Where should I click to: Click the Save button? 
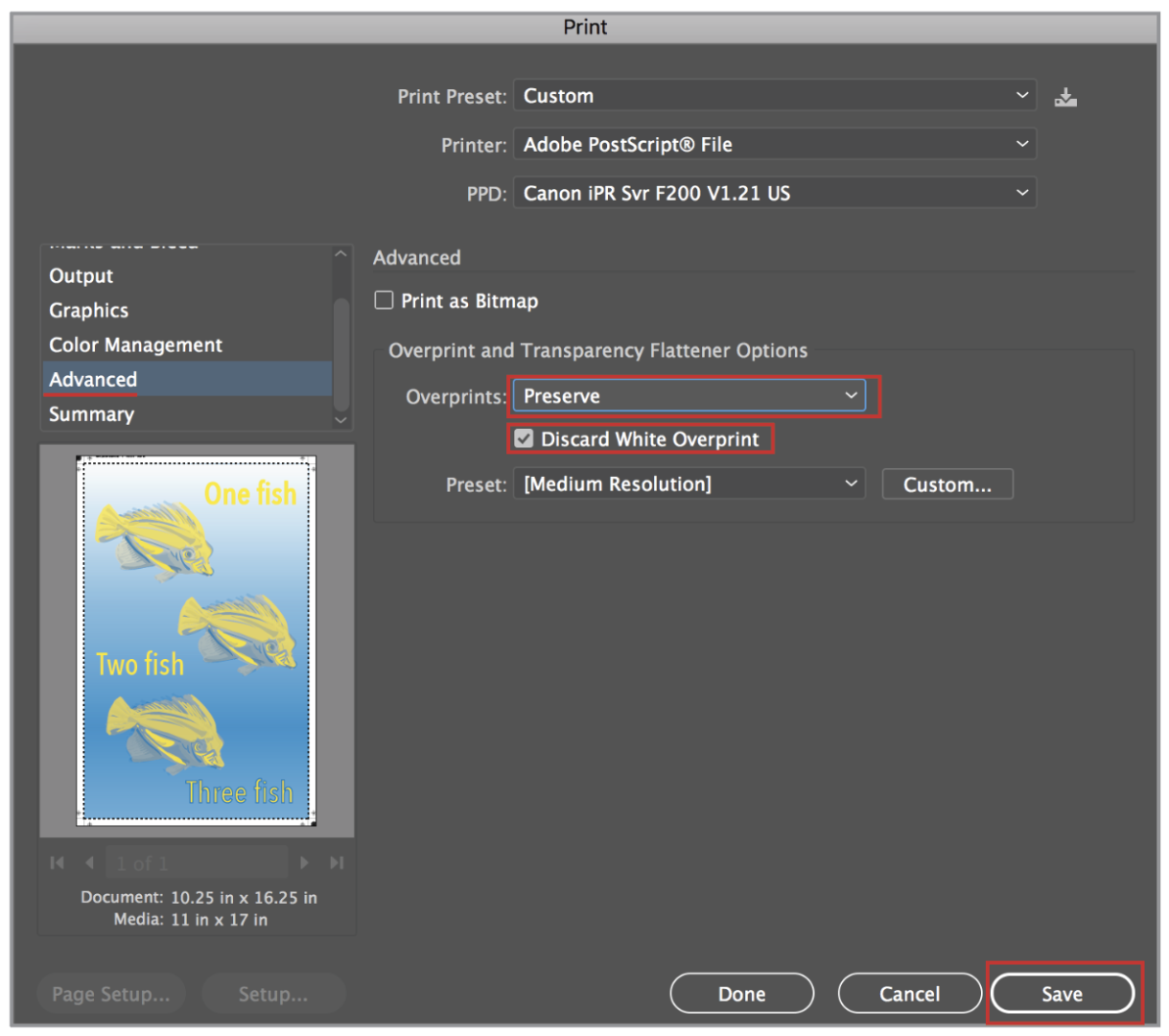tap(1062, 994)
